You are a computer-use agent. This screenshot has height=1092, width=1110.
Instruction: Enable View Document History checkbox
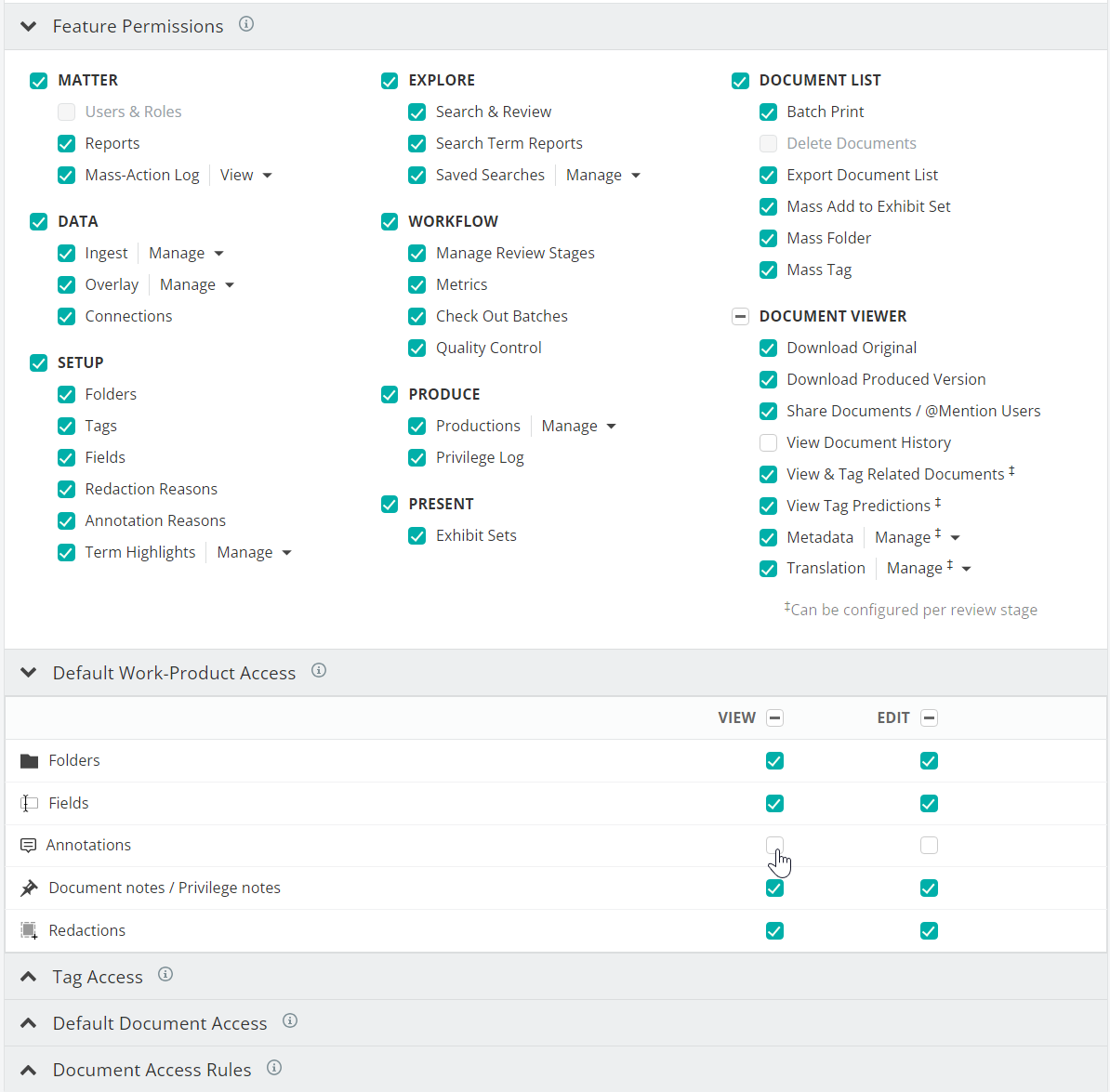768,443
